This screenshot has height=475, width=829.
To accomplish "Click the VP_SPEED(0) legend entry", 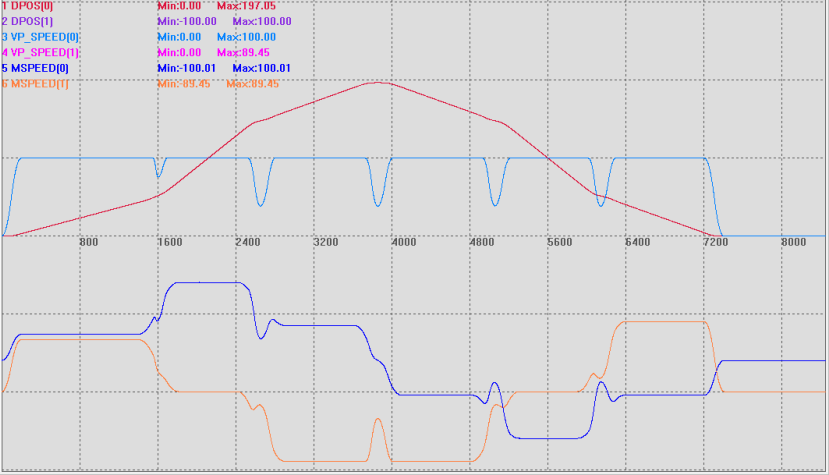I will [40, 37].
